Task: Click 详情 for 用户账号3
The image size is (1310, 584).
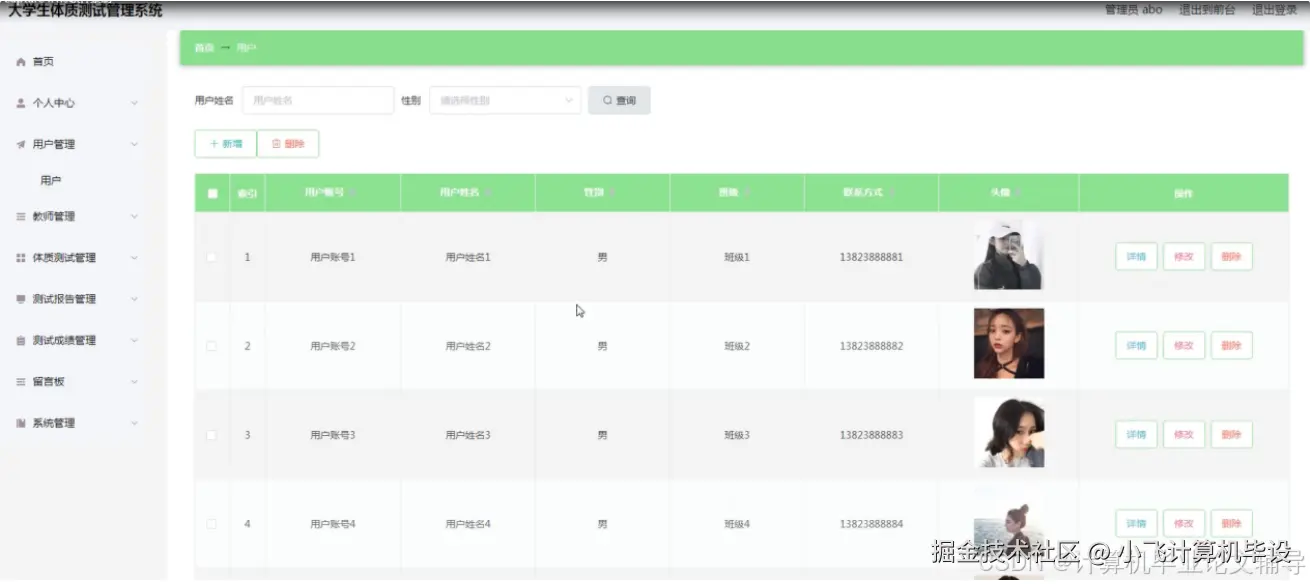Action: 1136,435
